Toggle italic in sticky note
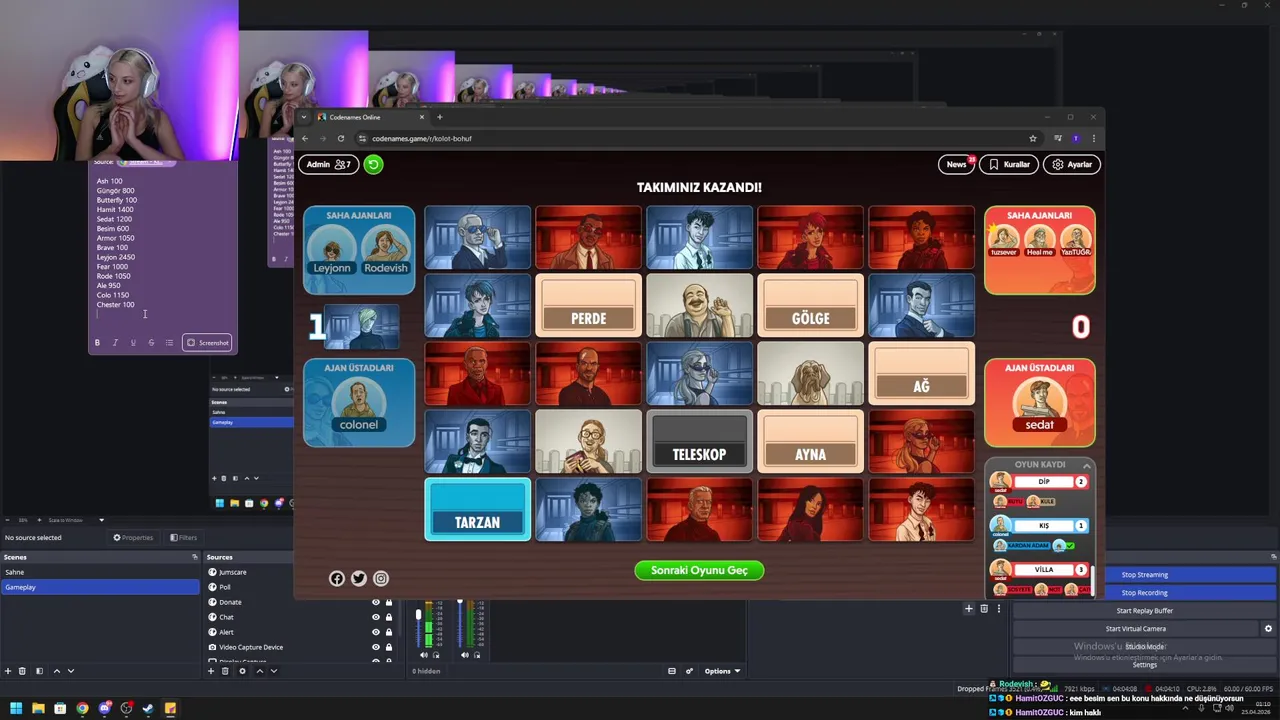The image size is (1280, 720). click(x=115, y=343)
